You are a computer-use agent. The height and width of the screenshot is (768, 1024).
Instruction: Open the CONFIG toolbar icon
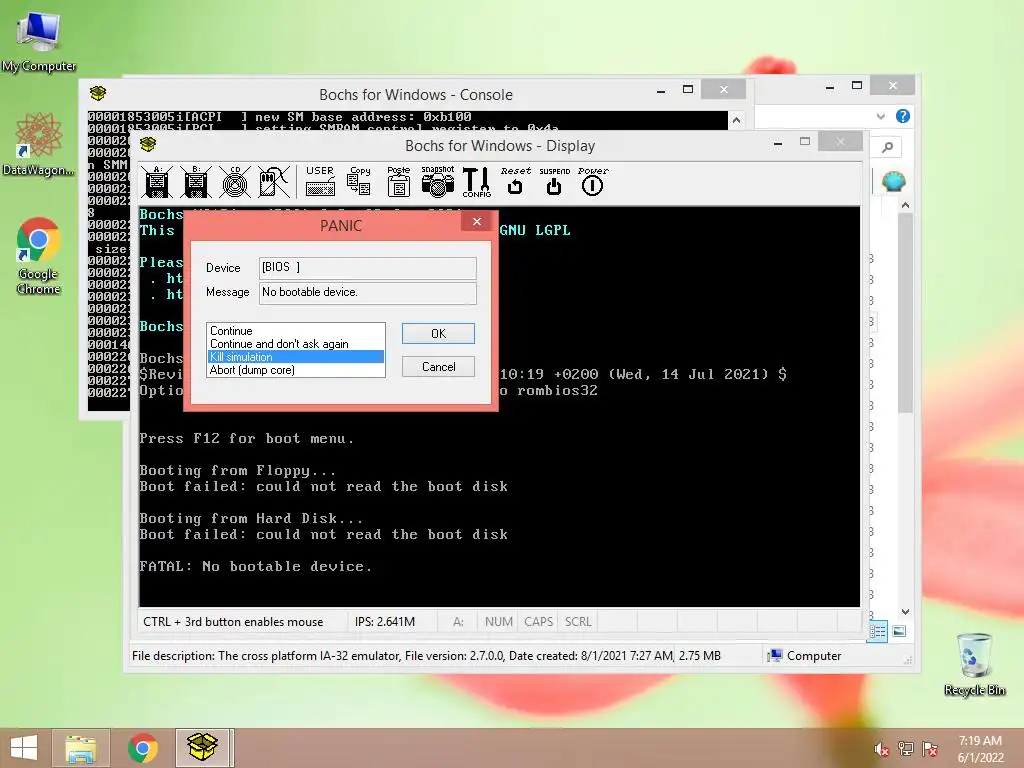477,182
